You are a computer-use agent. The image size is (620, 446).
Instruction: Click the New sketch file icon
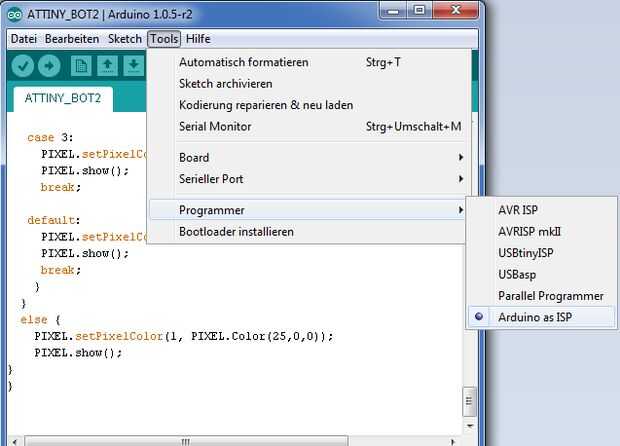pos(81,66)
